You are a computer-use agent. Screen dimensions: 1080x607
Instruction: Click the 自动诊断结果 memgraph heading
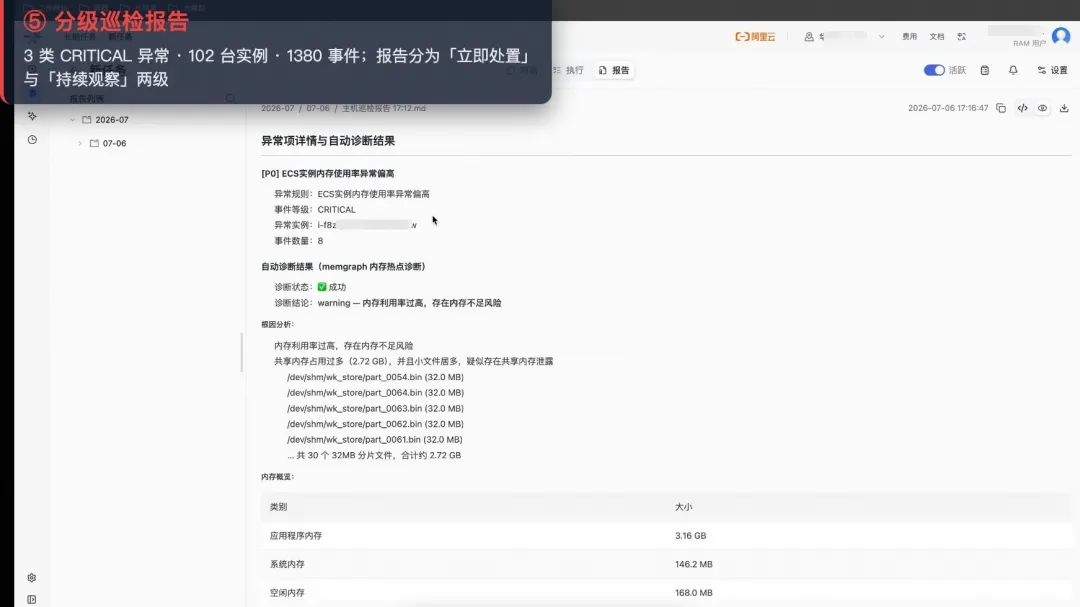click(343, 267)
